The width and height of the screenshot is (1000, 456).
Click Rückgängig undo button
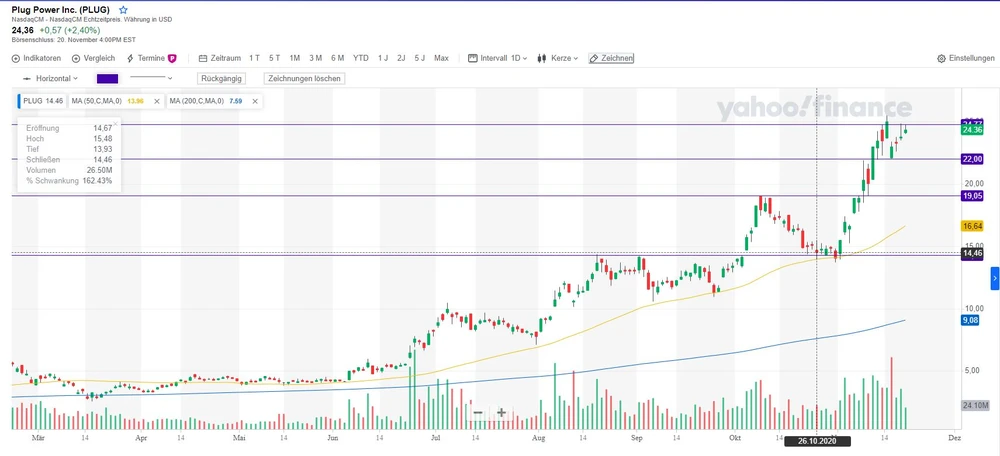pyautogui.click(x=220, y=78)
